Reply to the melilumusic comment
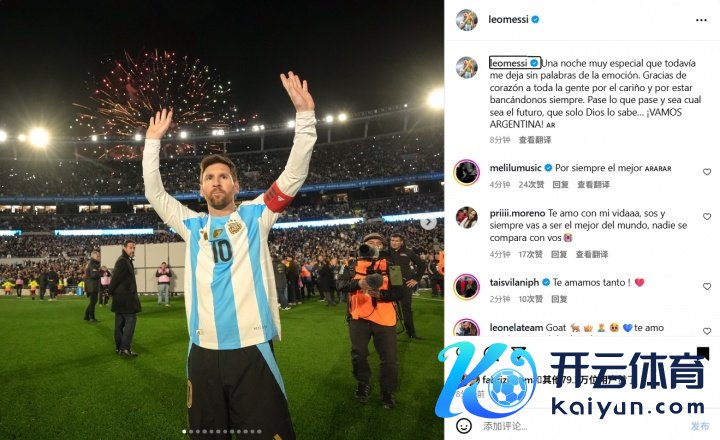Viewport: 720px width, 440px height. point(560,185)
